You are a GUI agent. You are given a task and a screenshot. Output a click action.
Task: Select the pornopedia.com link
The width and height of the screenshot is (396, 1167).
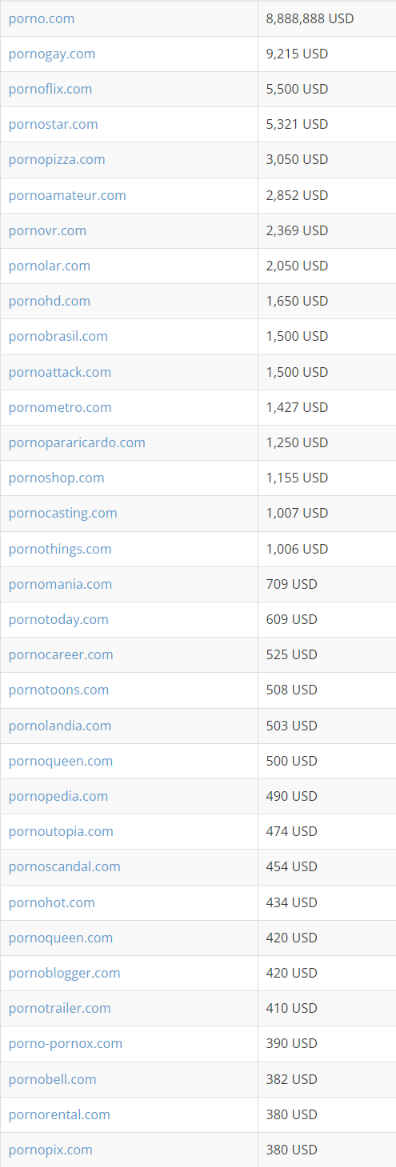click(x=58, y=796)
